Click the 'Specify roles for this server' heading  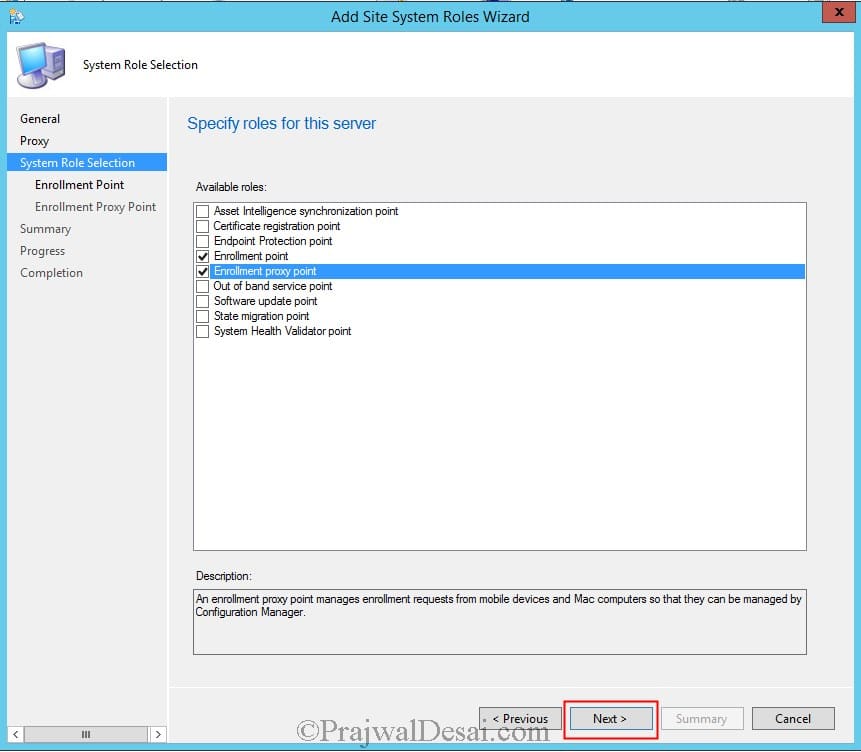282,124
